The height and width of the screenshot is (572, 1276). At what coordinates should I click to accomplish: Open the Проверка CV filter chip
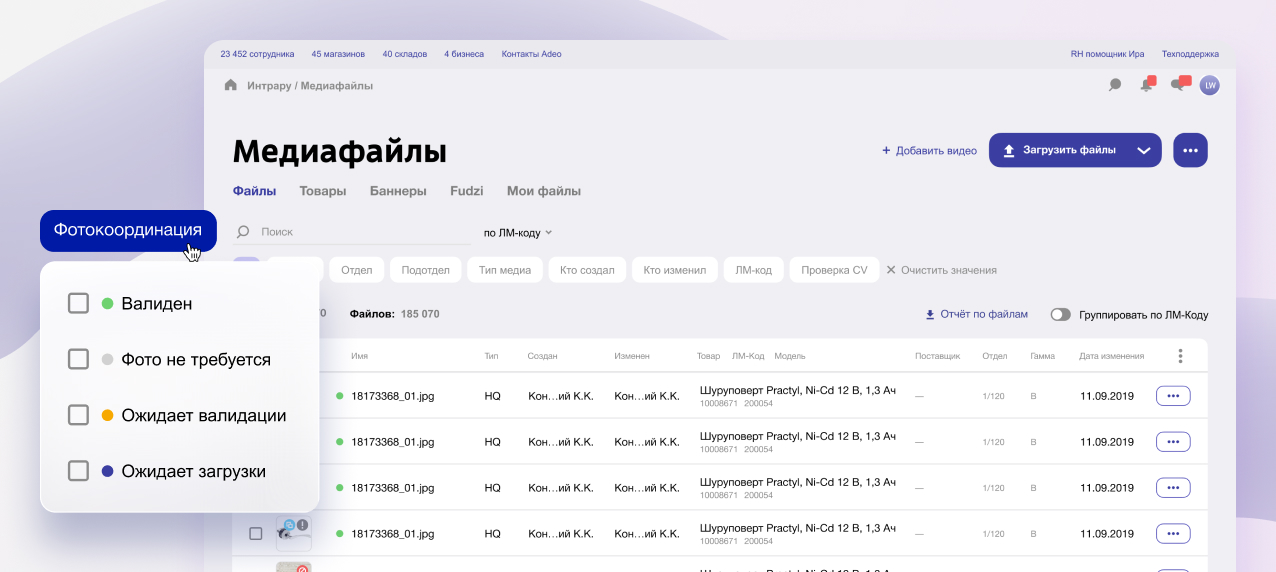(x=834, y=270)
